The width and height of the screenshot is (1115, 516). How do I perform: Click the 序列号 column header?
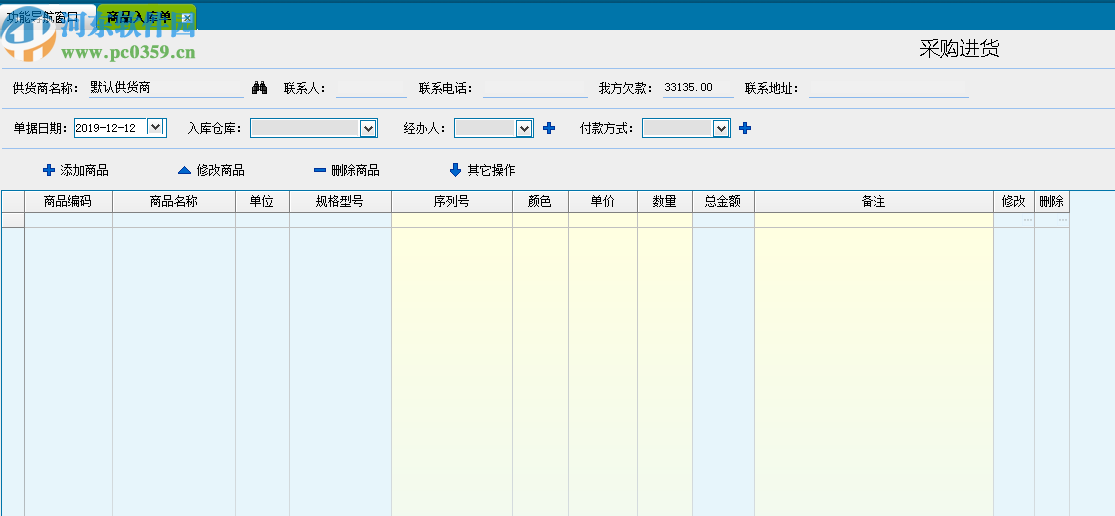(452, 202)
